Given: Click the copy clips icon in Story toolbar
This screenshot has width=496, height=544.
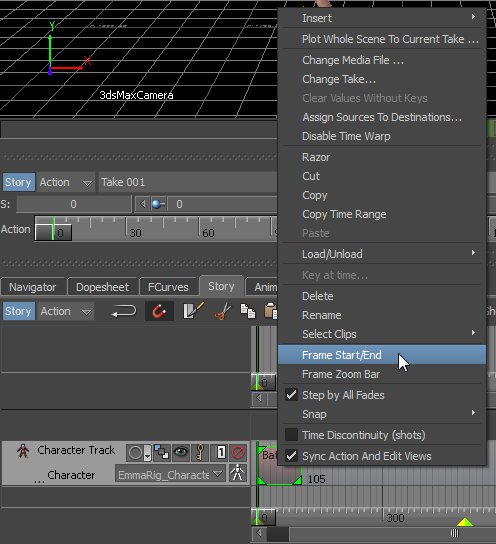Looking at the screenshot, I should (x=248, y=311).
